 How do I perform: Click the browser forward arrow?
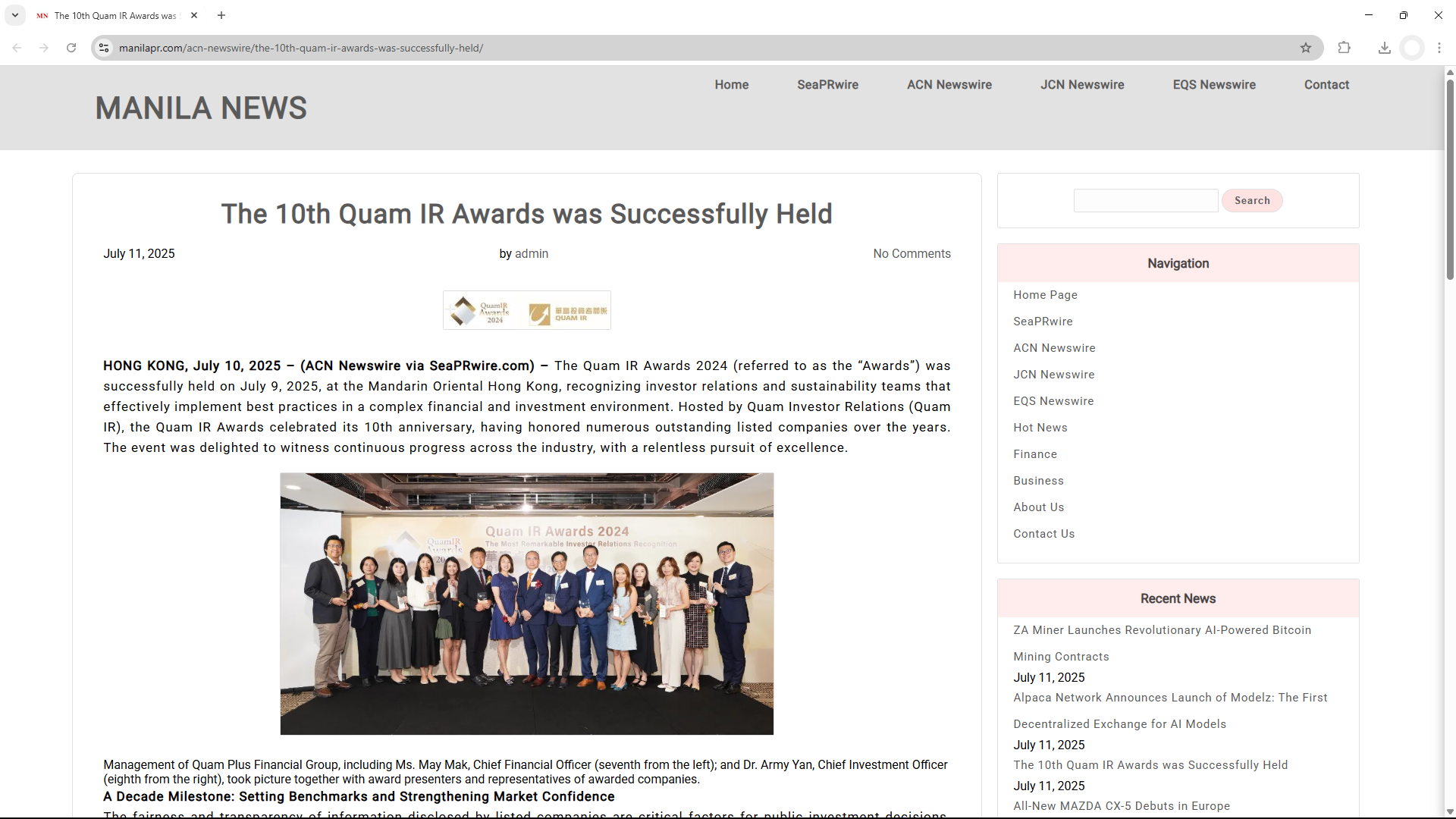click(x=44, y=48)
